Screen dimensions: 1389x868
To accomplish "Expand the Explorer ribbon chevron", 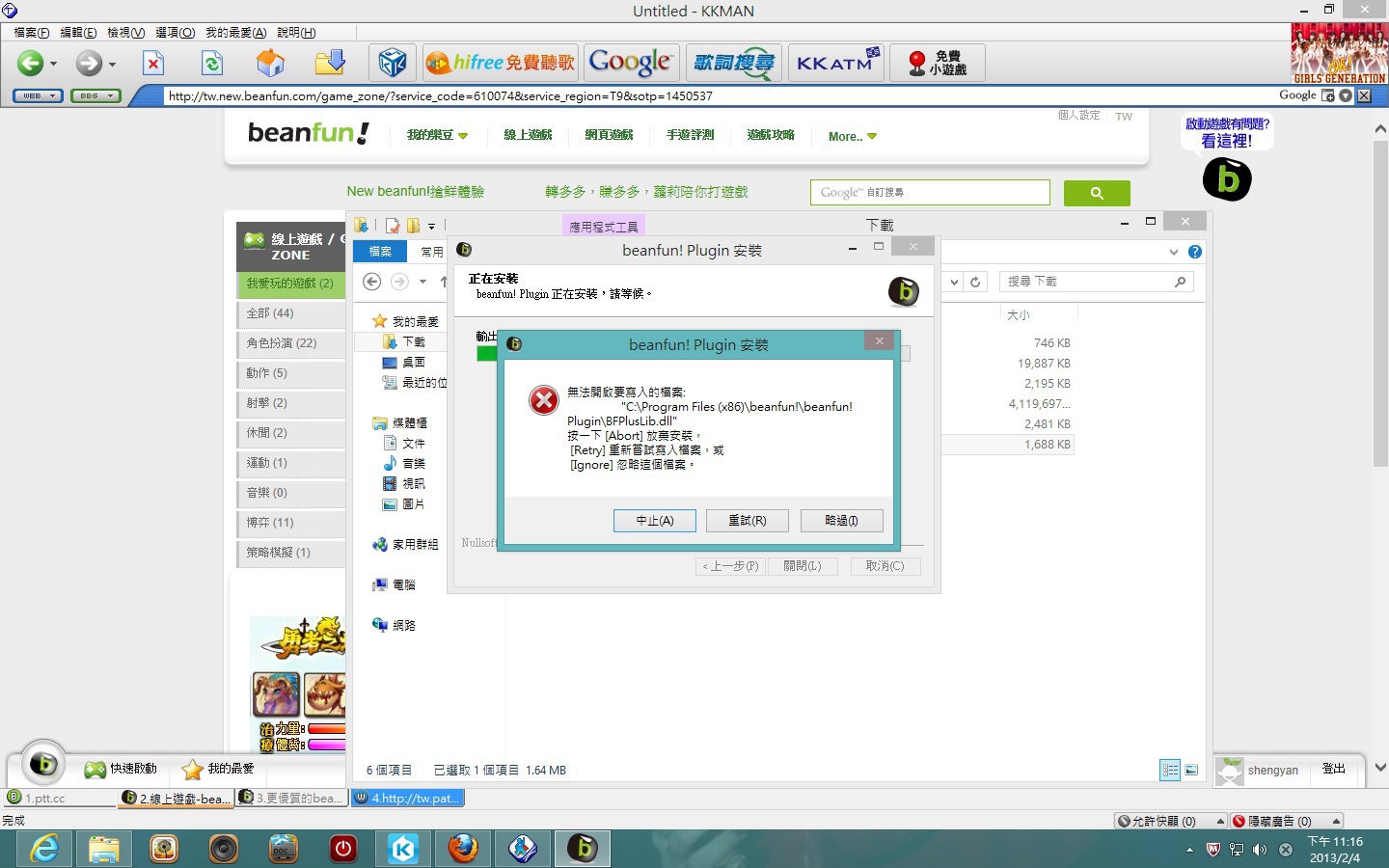I will [x=1173, y=252].
